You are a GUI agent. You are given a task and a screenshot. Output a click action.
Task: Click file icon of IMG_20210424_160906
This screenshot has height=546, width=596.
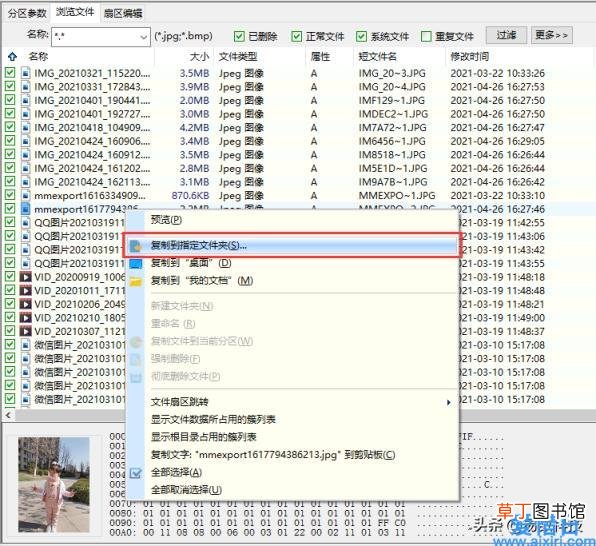click(x=25, y=141)
